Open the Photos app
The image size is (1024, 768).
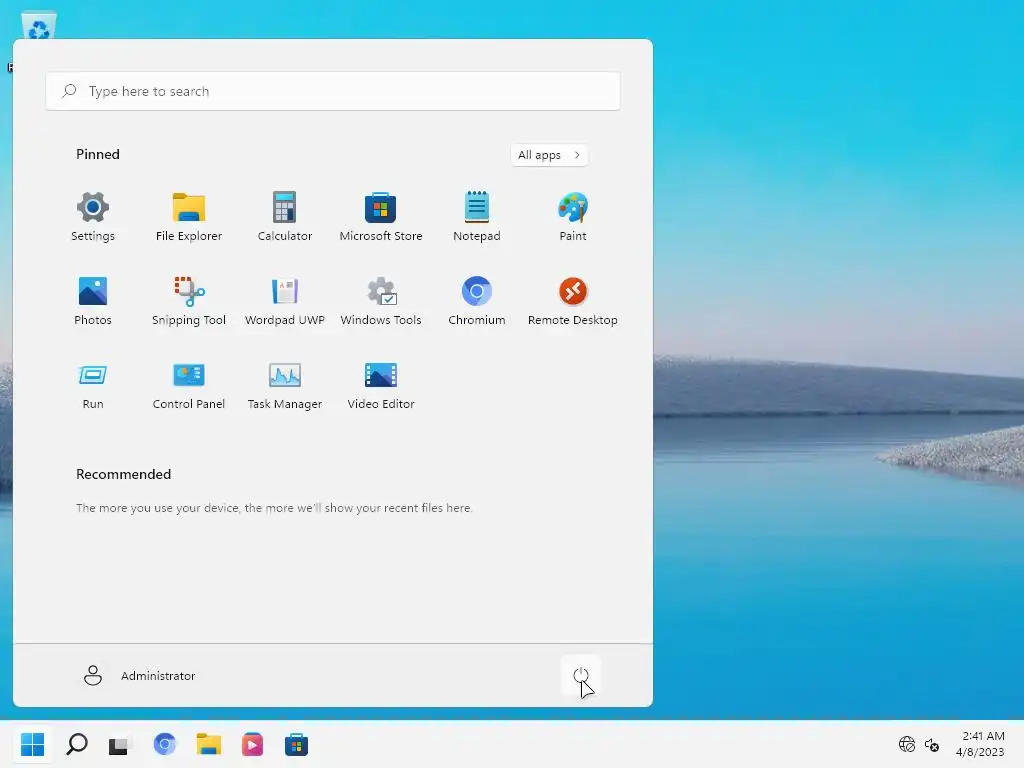point(93,301)
